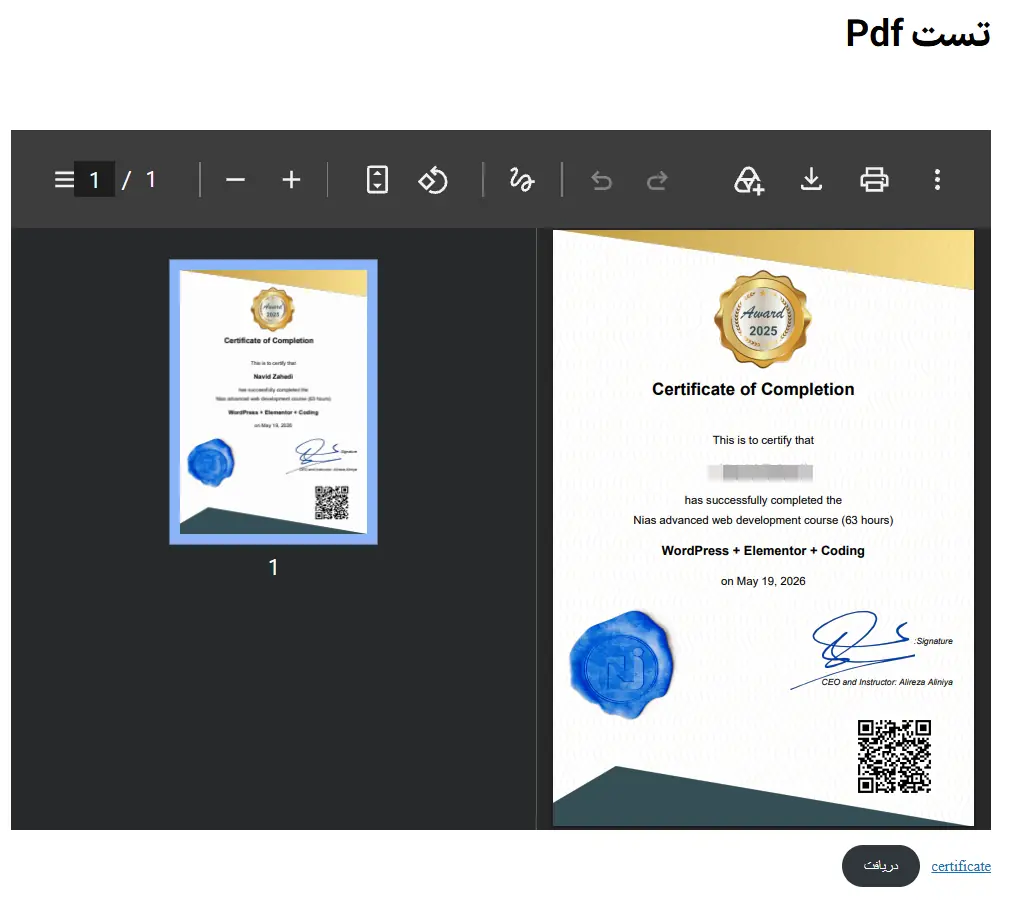Image resolution: width=1017 pixels, height=911 pixels.
Task: Click the current page number field
Action: tap(95, 180)
